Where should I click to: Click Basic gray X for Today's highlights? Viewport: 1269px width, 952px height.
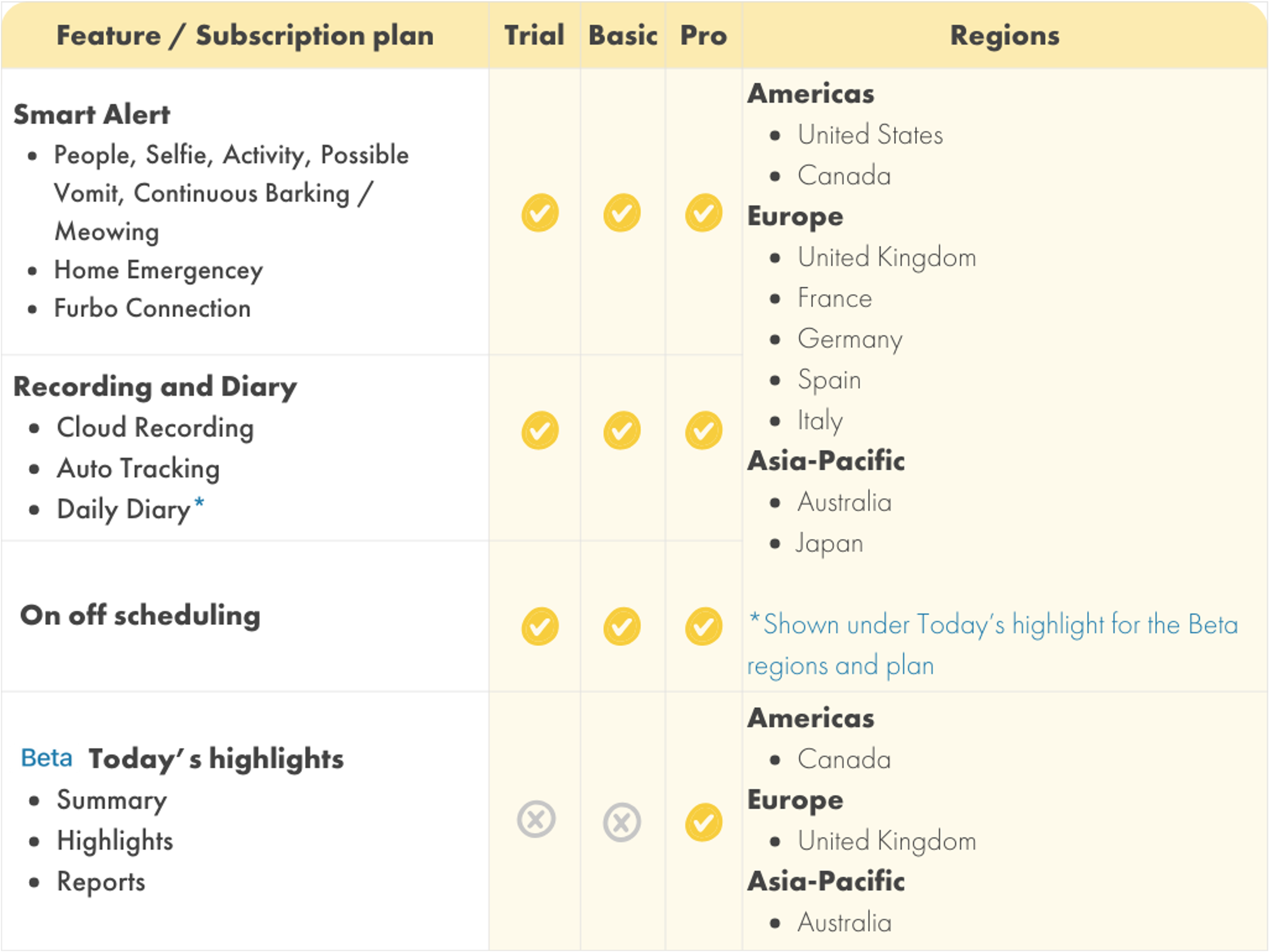pyautogui.click(x=622, y=822)
